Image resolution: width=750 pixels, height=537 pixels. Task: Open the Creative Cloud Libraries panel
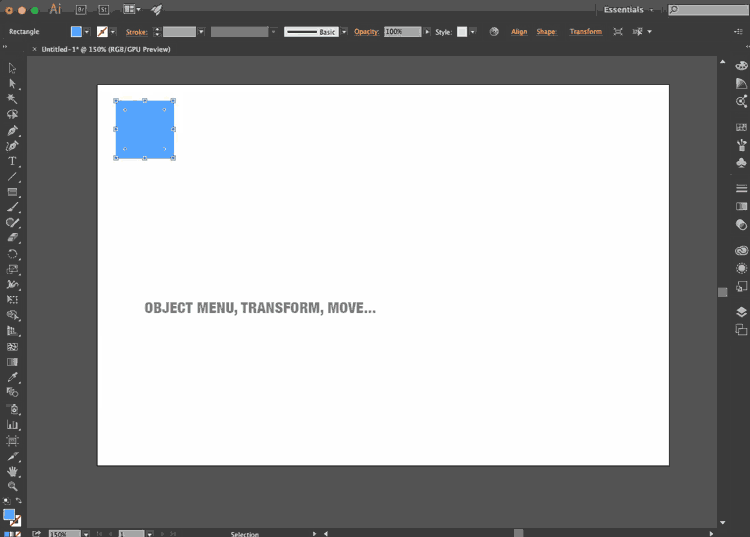tap(741, 251)
